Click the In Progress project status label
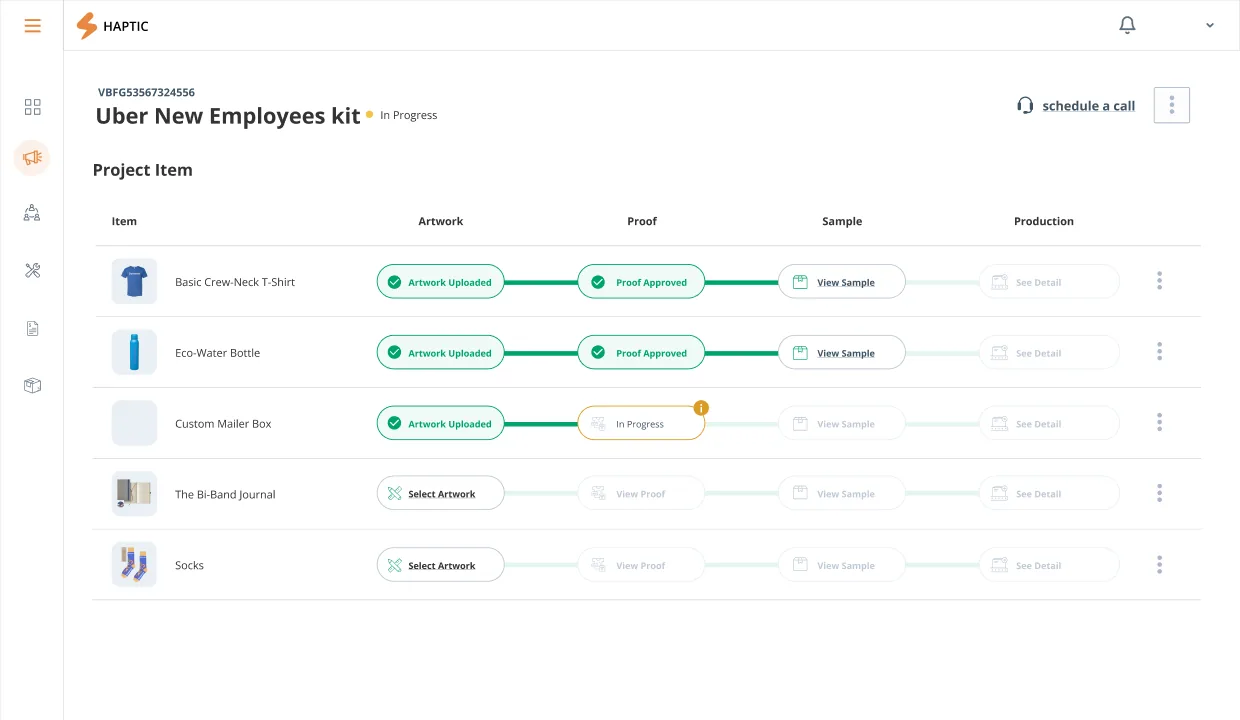The width and height of the screenshot is (1240, 720). (x=408, y=115)
